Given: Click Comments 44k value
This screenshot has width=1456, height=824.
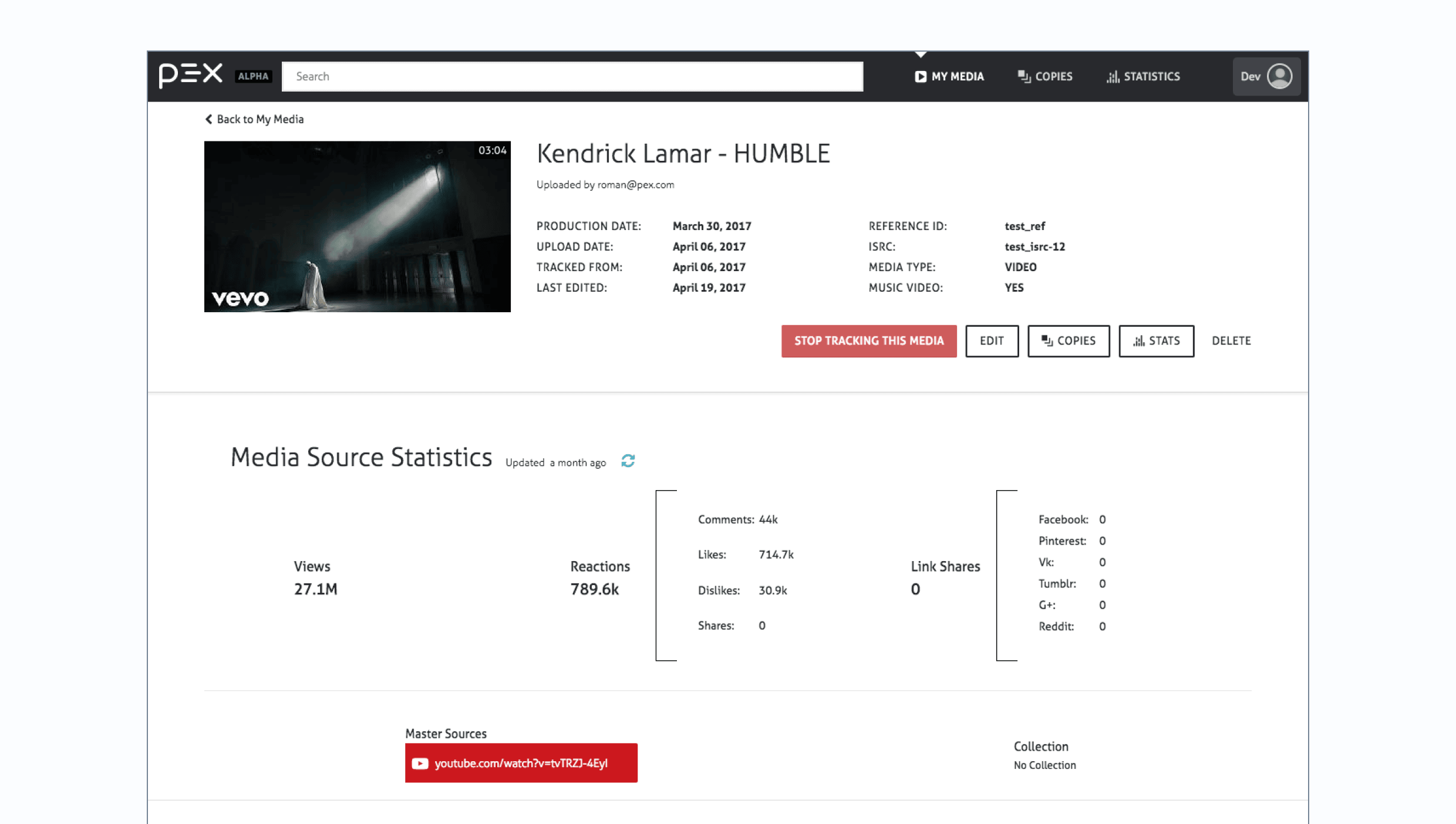Looking at the screenshot, I should coord(768,519).
